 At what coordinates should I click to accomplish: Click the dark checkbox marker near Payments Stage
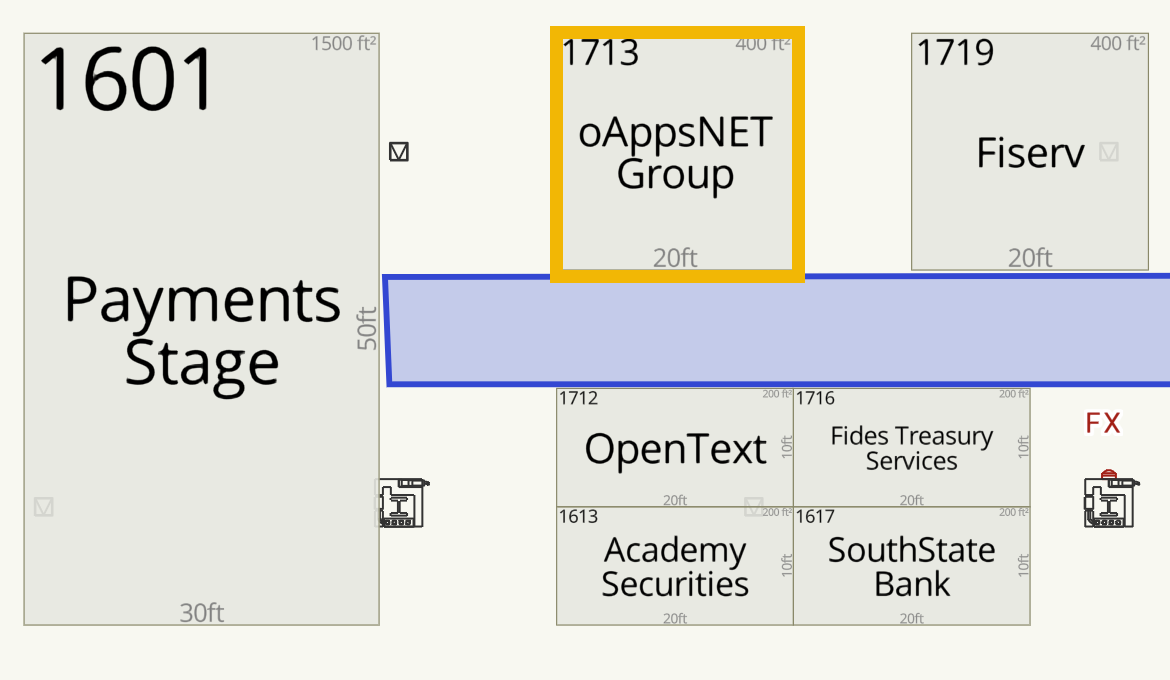tap(399, 152)
